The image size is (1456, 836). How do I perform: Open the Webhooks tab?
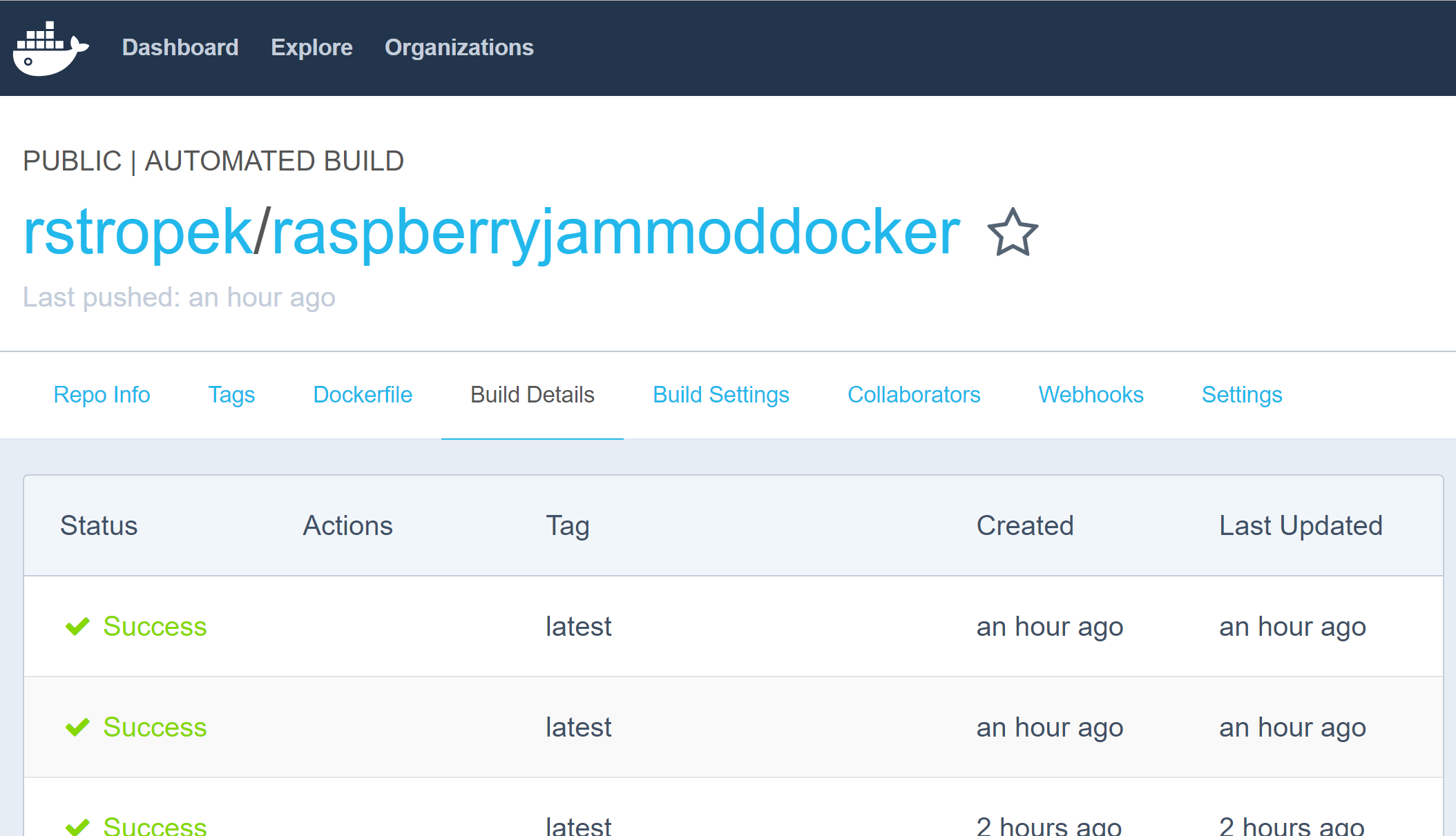pos(1091,394)
